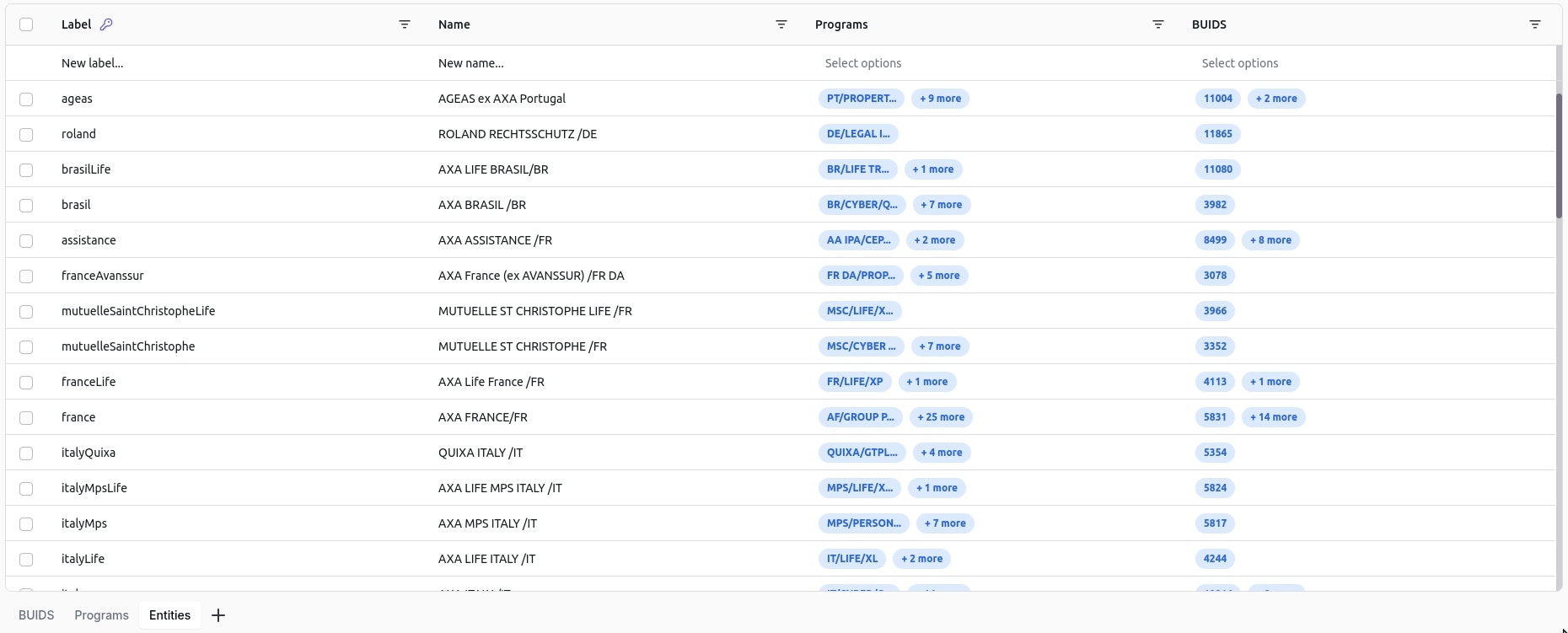This screenshot has height=633, width=1568.
Task: Tick the franceAvanssur row checkbox
Action: [26, 276]
